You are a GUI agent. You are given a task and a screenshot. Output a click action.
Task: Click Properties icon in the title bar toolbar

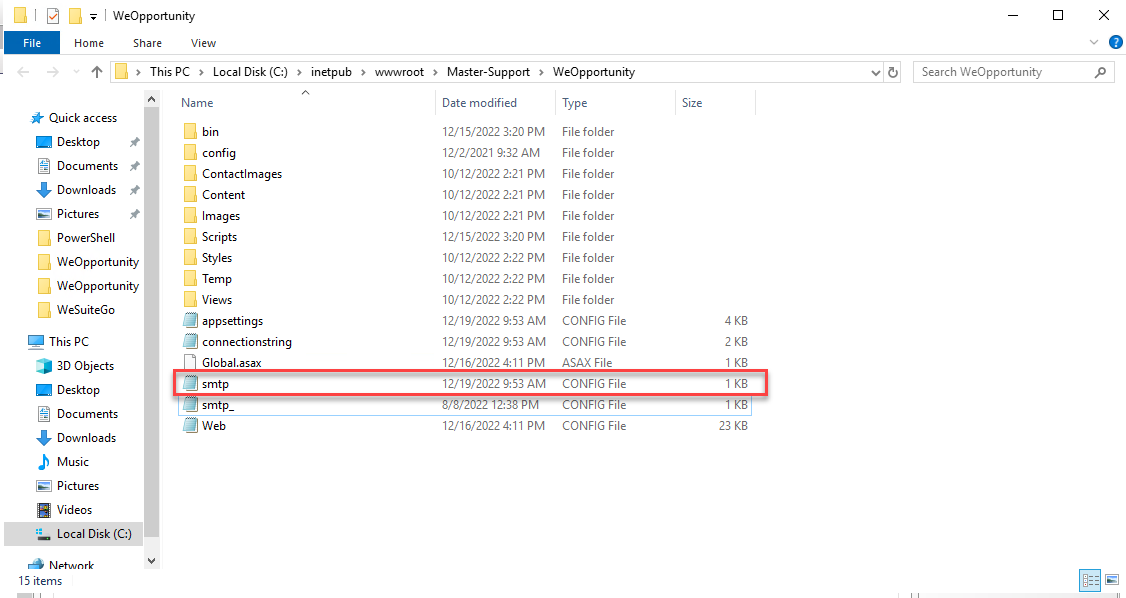click(x=52, y=15)
